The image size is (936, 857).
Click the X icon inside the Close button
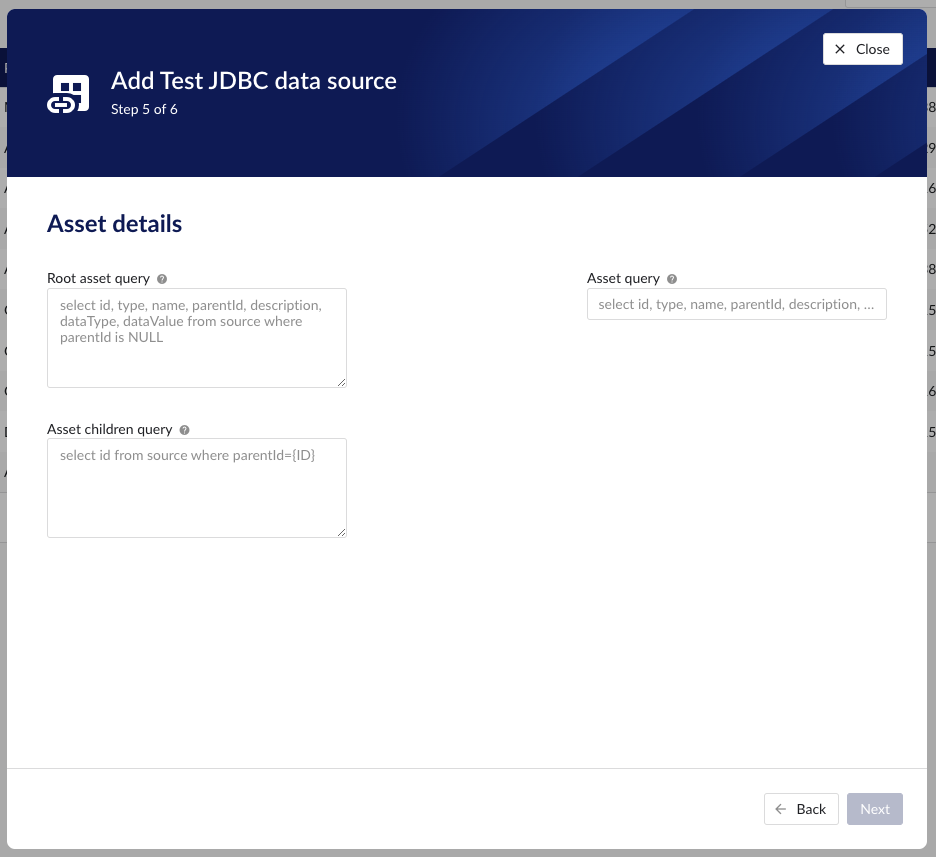click(x=842, y=48)
